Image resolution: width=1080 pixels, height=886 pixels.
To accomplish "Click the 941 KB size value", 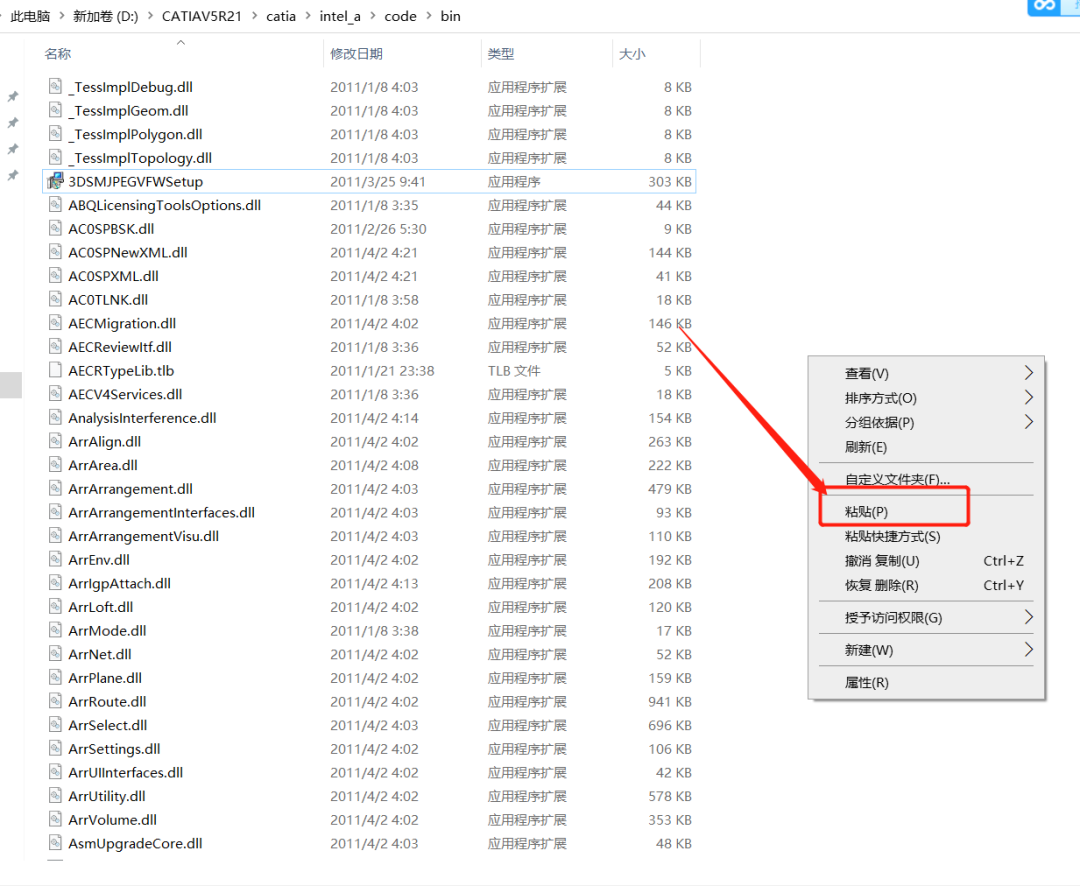I will [669, 701].
